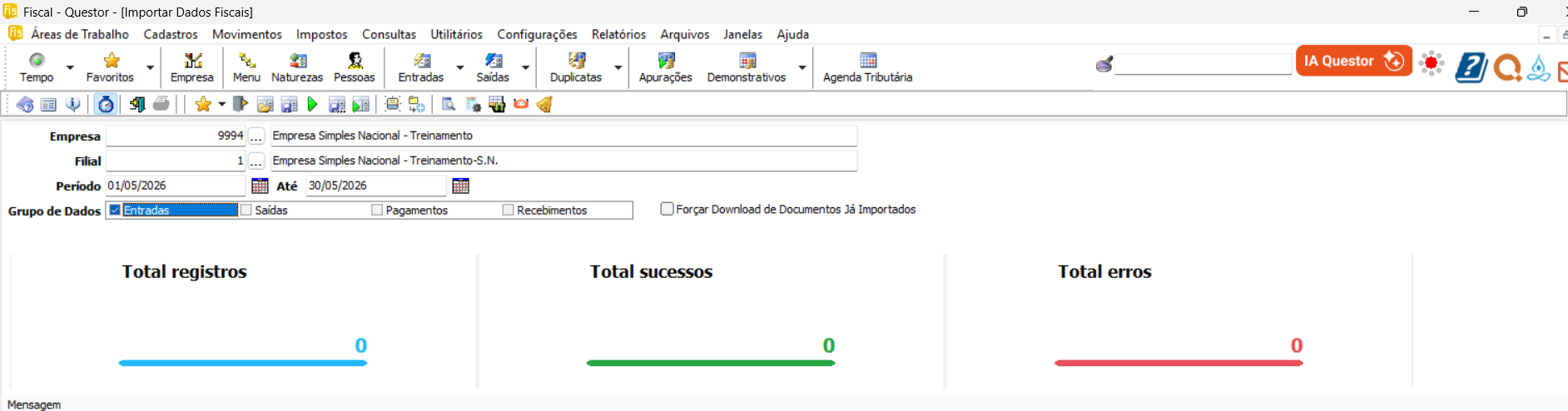Open the Relatórios menu

click(x=618, y=34)
